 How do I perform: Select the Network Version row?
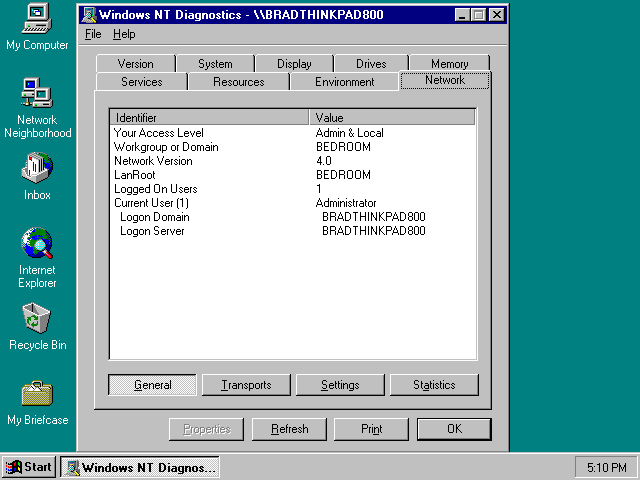point(293,161)
